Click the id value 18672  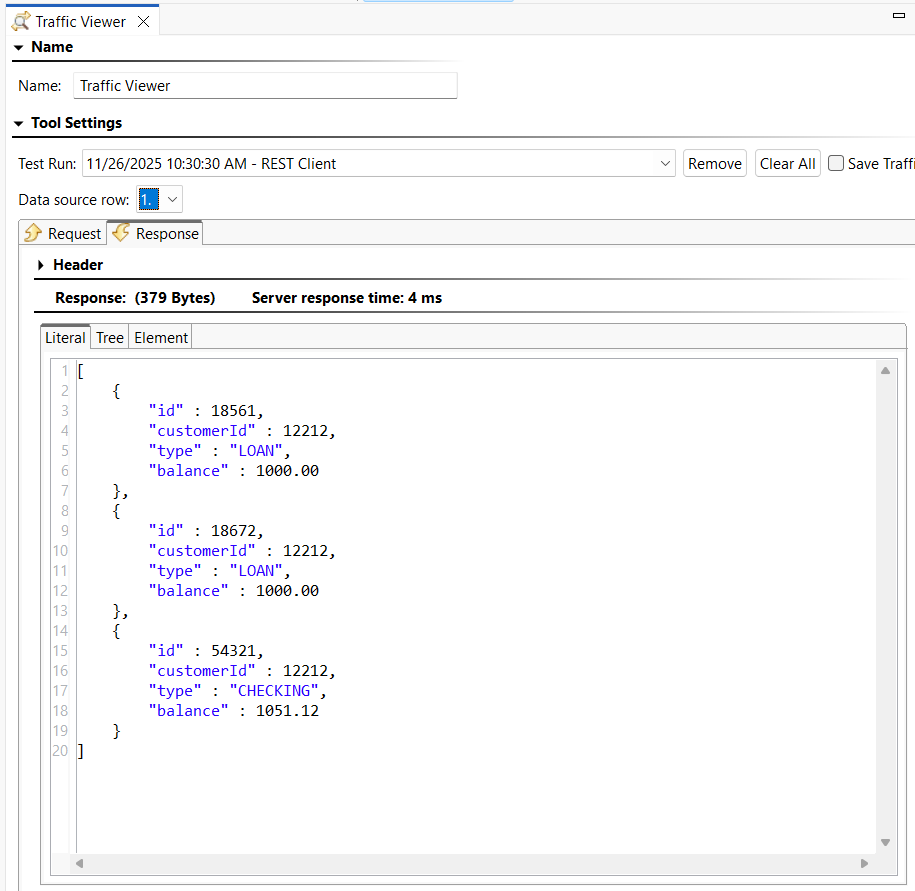coord(233,531)
